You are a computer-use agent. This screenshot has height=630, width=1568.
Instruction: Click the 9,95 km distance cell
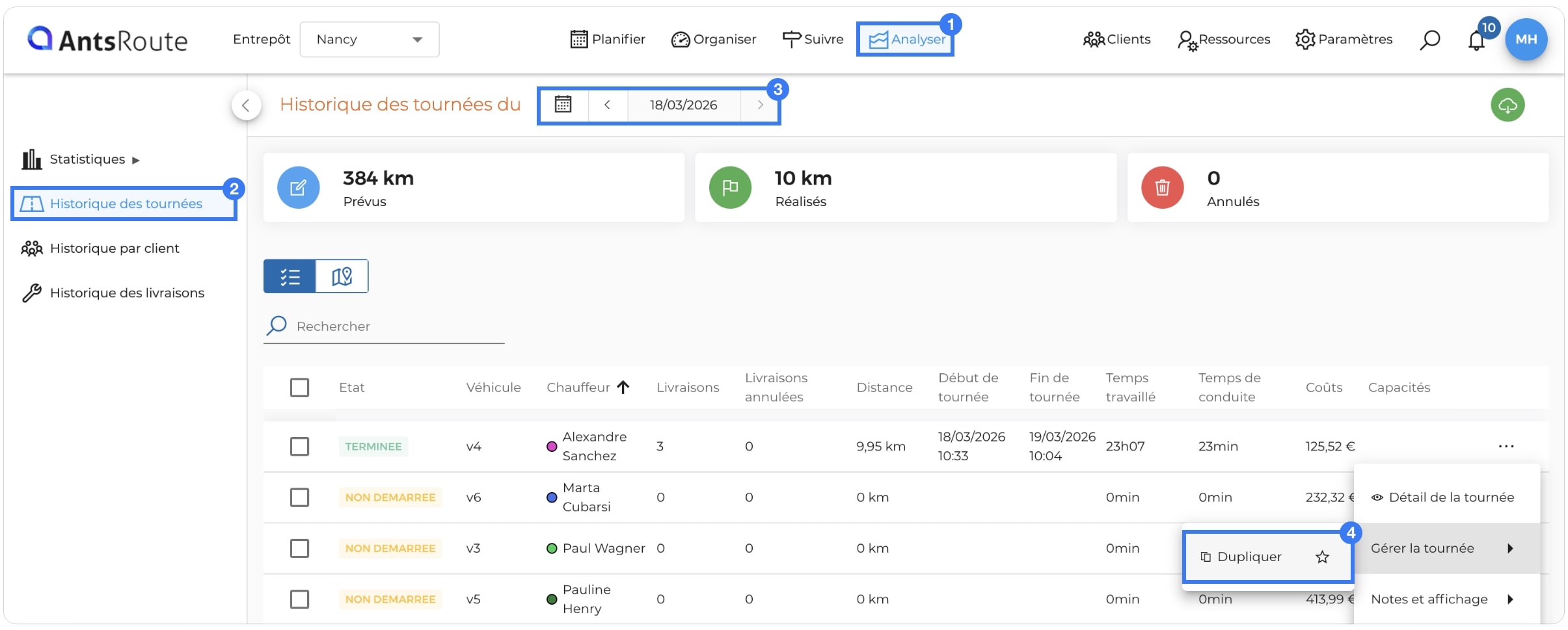pos(881,447)
